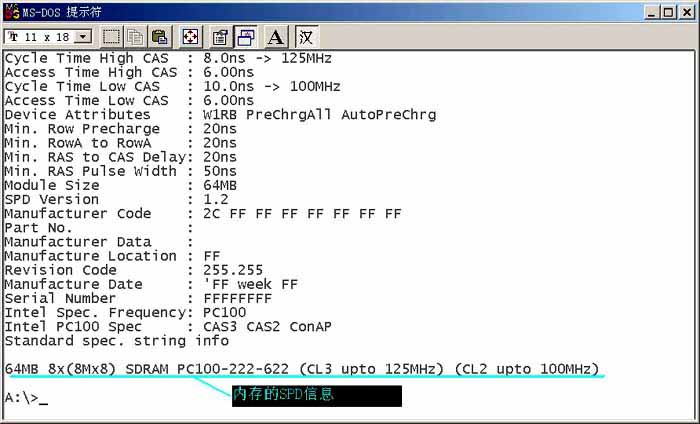This screenshot has height=424, width=700.
Task: Click the Manufacturer Code 2C line
Action: point(202,213)
